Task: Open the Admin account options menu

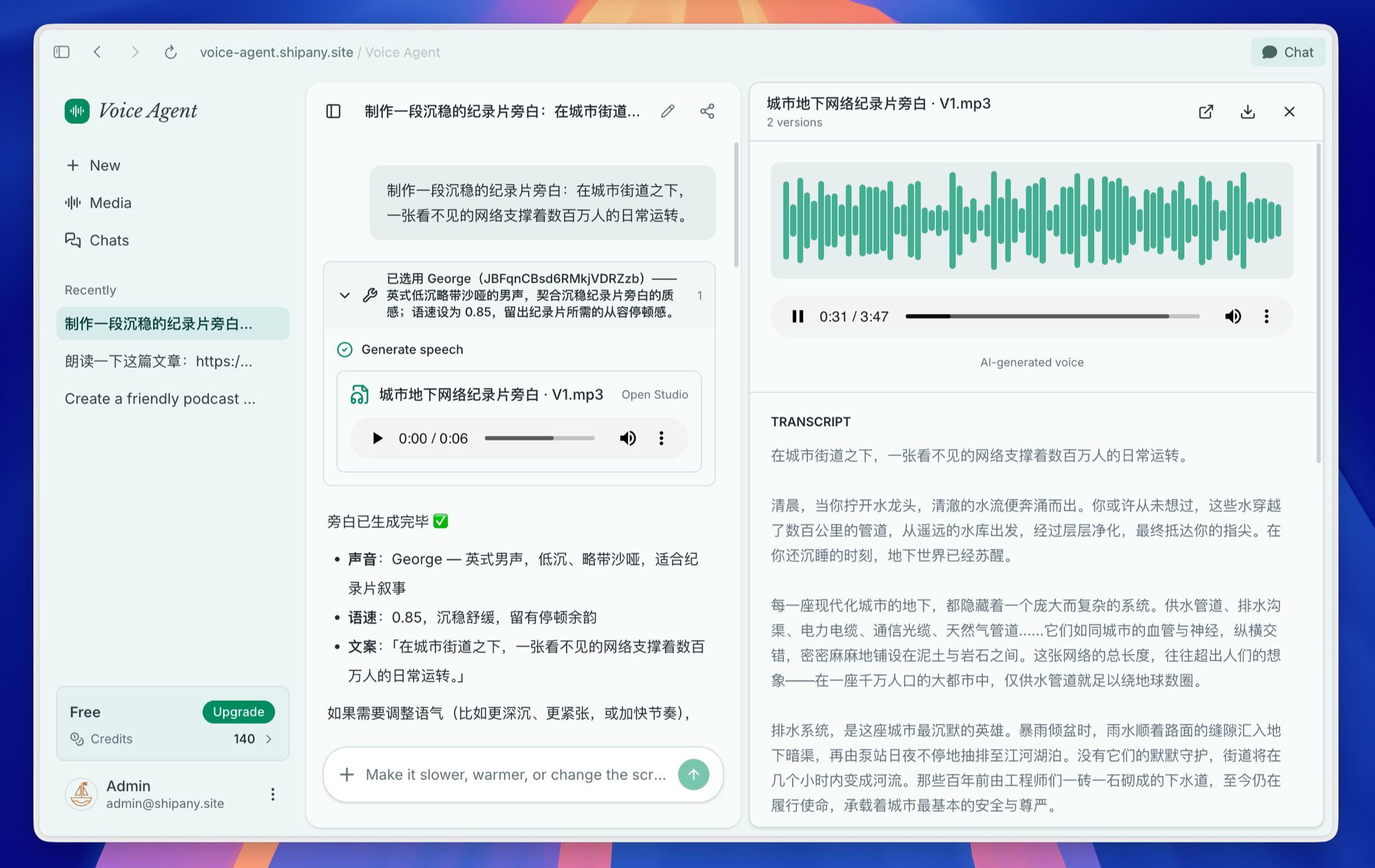Action: pyautogui.click(x=273, y=794)
